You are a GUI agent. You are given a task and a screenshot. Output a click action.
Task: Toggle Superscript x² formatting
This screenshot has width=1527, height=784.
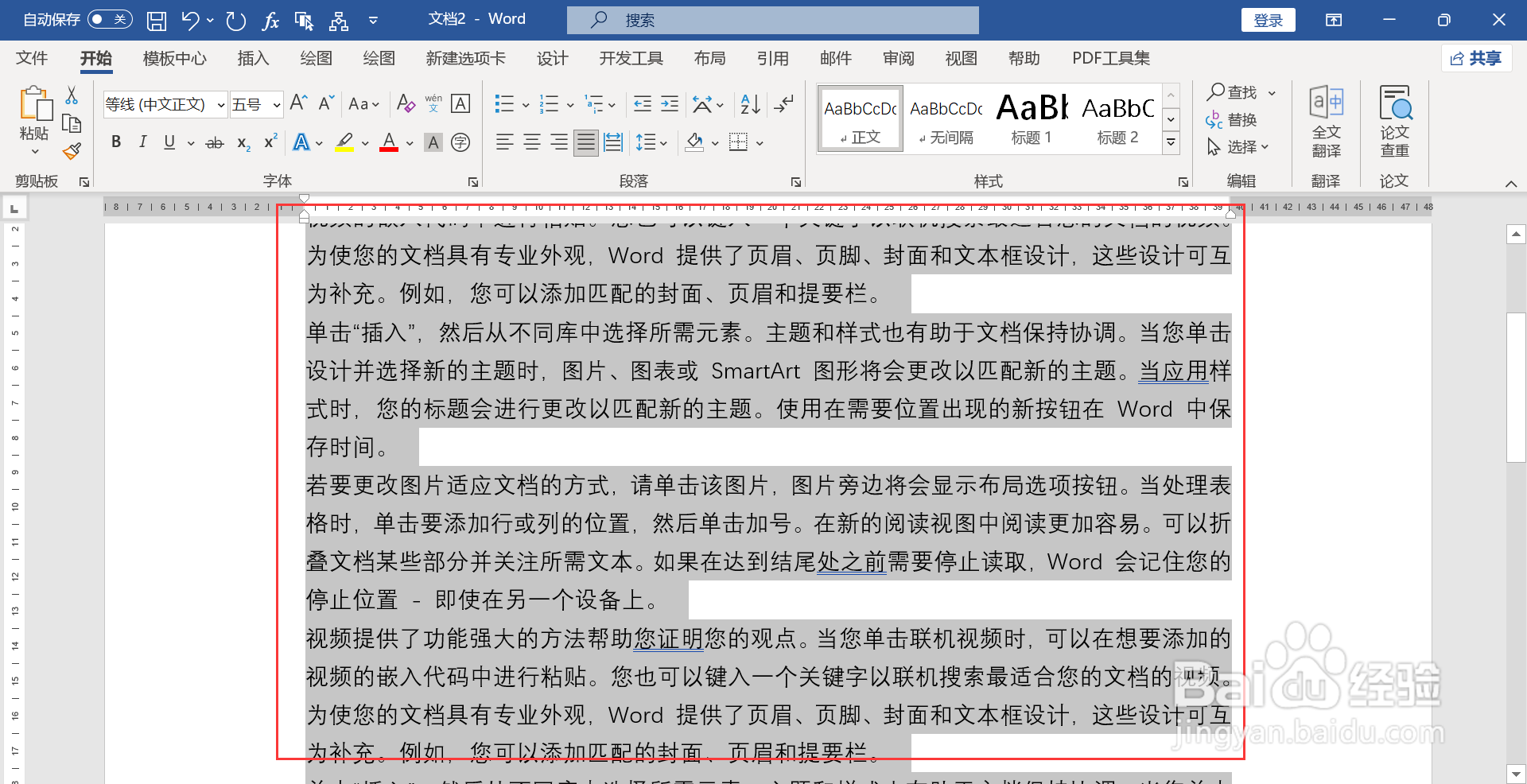[x=270, y=142]
